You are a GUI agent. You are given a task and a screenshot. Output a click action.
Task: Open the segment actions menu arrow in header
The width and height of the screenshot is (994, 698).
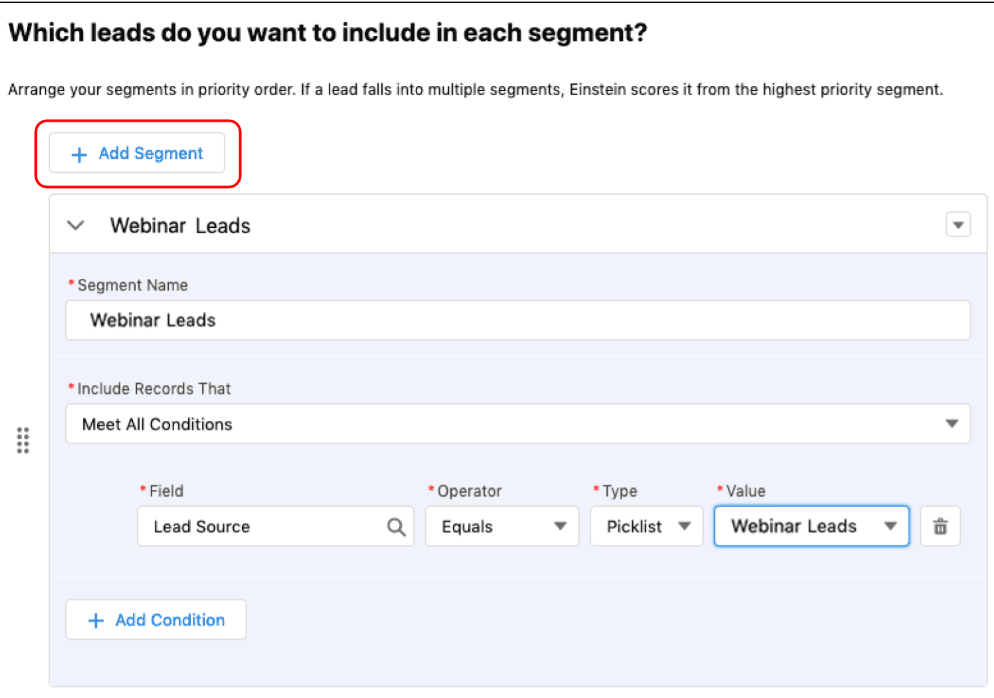(x=958, y=226)
